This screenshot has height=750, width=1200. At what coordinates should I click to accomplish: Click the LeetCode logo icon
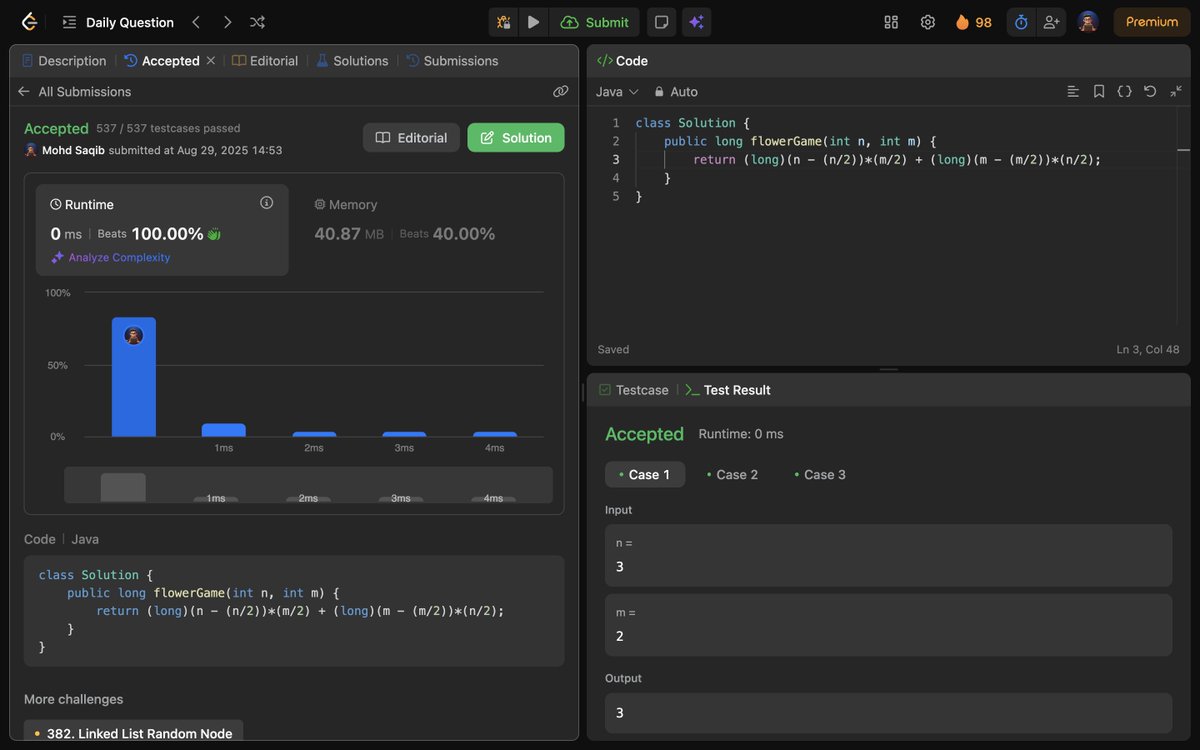[x=29, y=22]
